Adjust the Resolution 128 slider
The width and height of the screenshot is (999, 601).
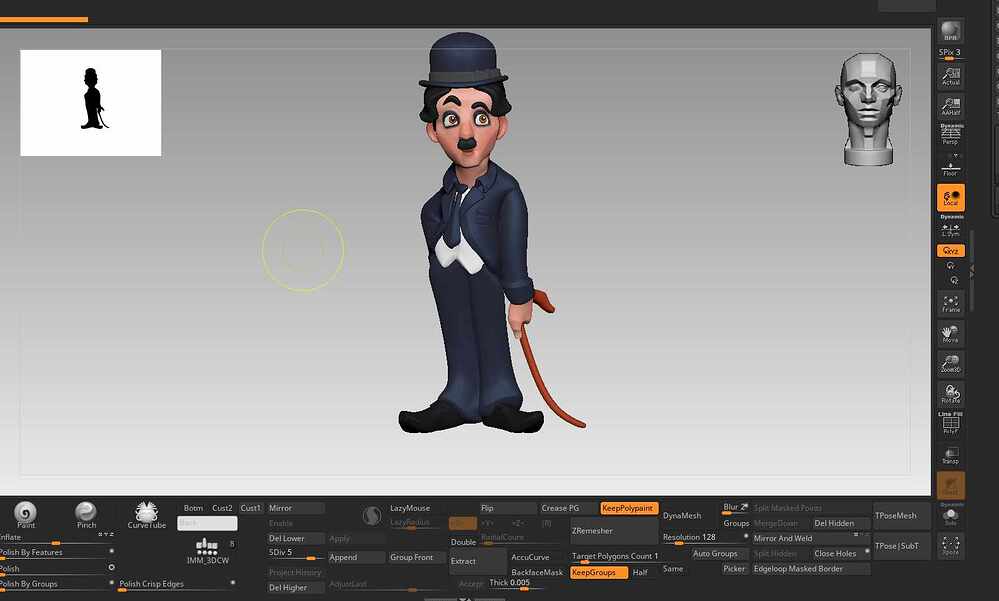pyautogui.click(x=705, y=538)
